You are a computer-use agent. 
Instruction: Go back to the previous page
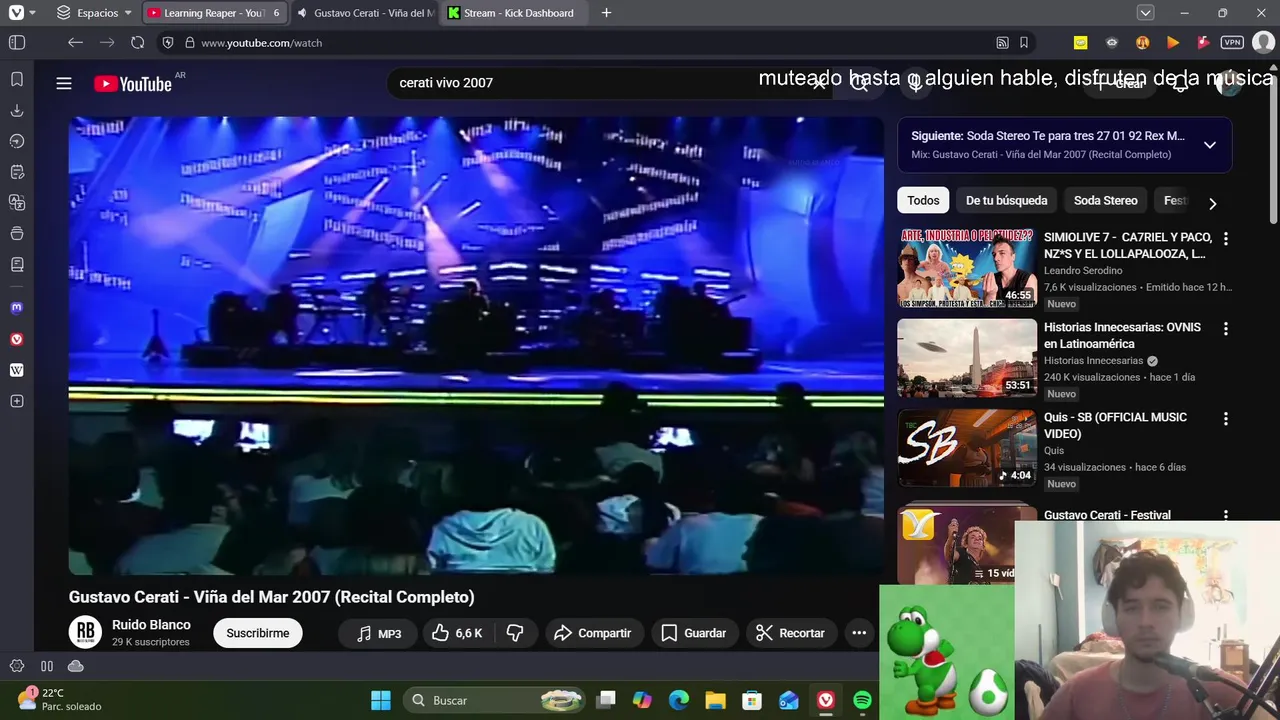(75, 43)
